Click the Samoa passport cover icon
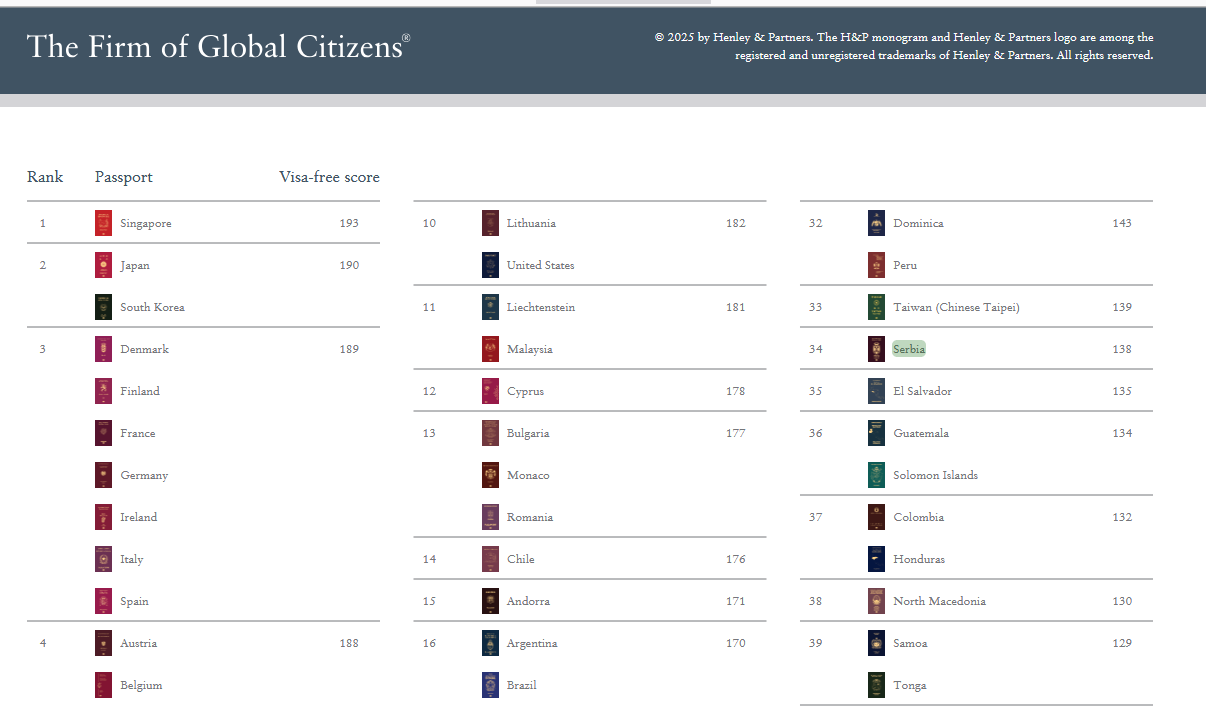1206x710 pixels. pos(876,642)
